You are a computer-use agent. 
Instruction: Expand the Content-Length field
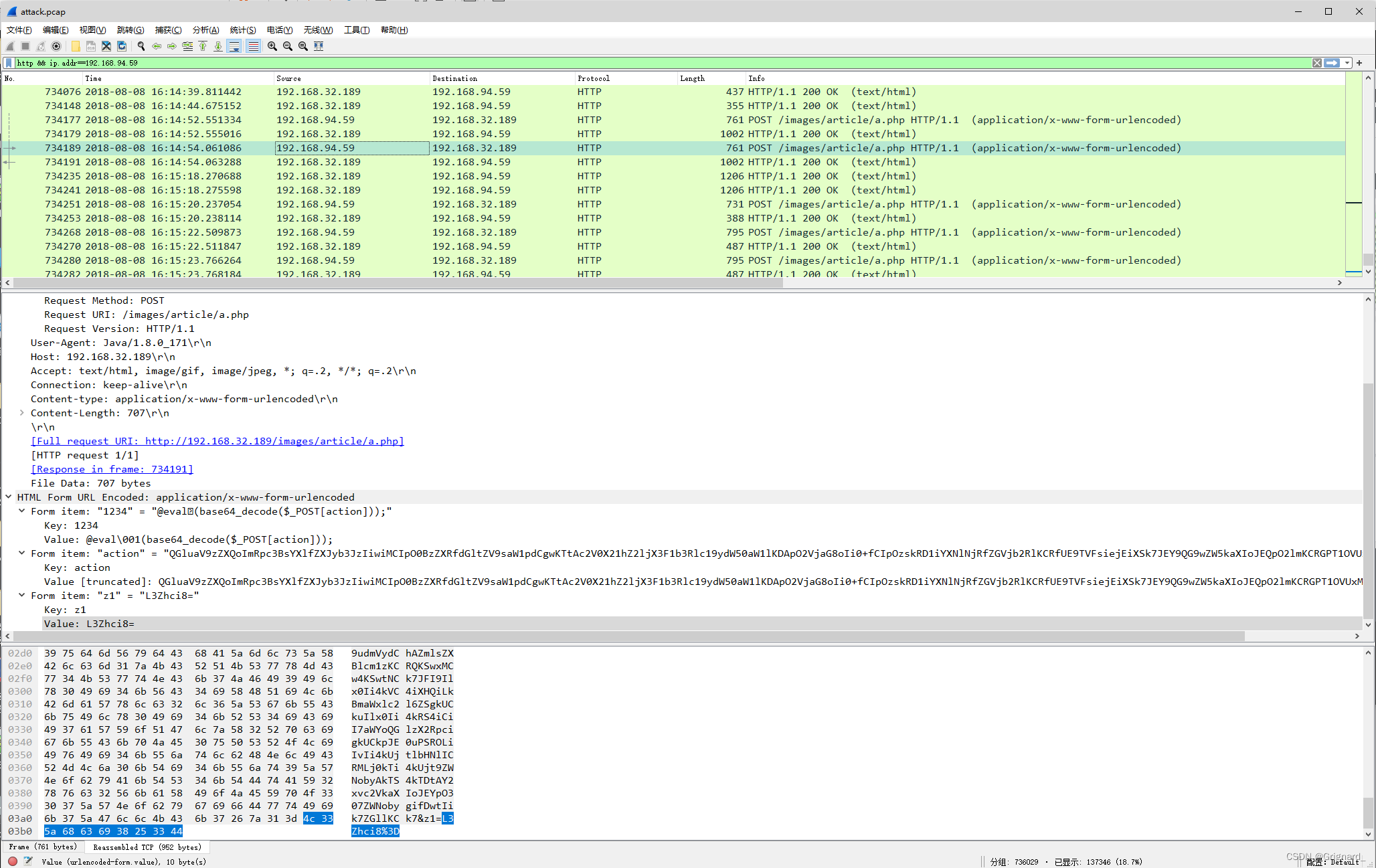tap(22, 413)
